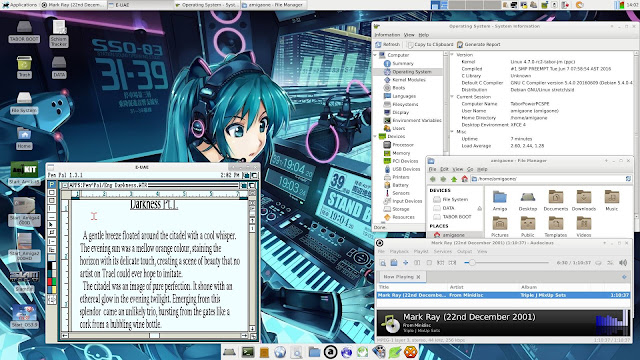Open the Help menu in System Information
Viewport: 640px width, 360px height.
point(424,35)
